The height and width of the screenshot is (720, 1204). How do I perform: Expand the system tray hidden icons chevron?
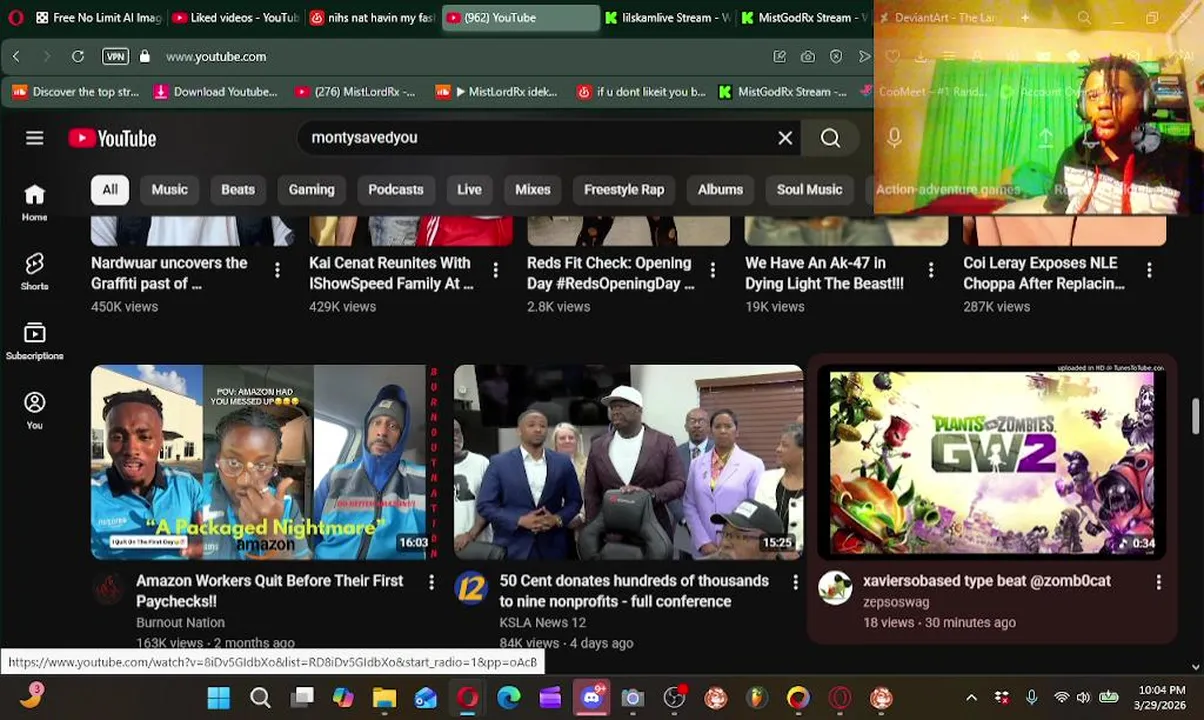point(971,698)
